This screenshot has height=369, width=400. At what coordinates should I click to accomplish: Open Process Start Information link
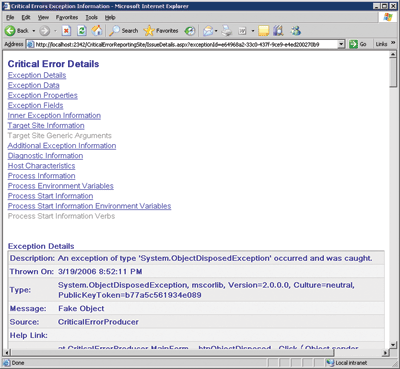[x=50, y=196]
